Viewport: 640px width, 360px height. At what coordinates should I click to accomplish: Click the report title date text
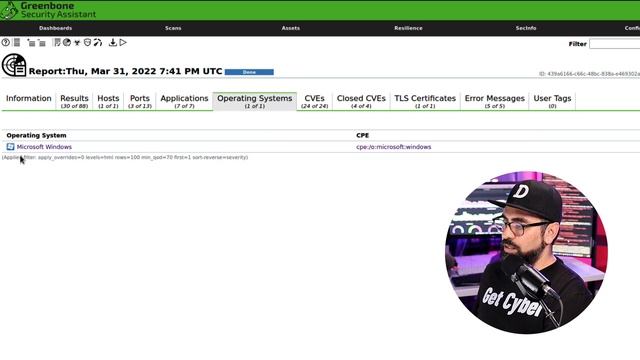point(125,71)
